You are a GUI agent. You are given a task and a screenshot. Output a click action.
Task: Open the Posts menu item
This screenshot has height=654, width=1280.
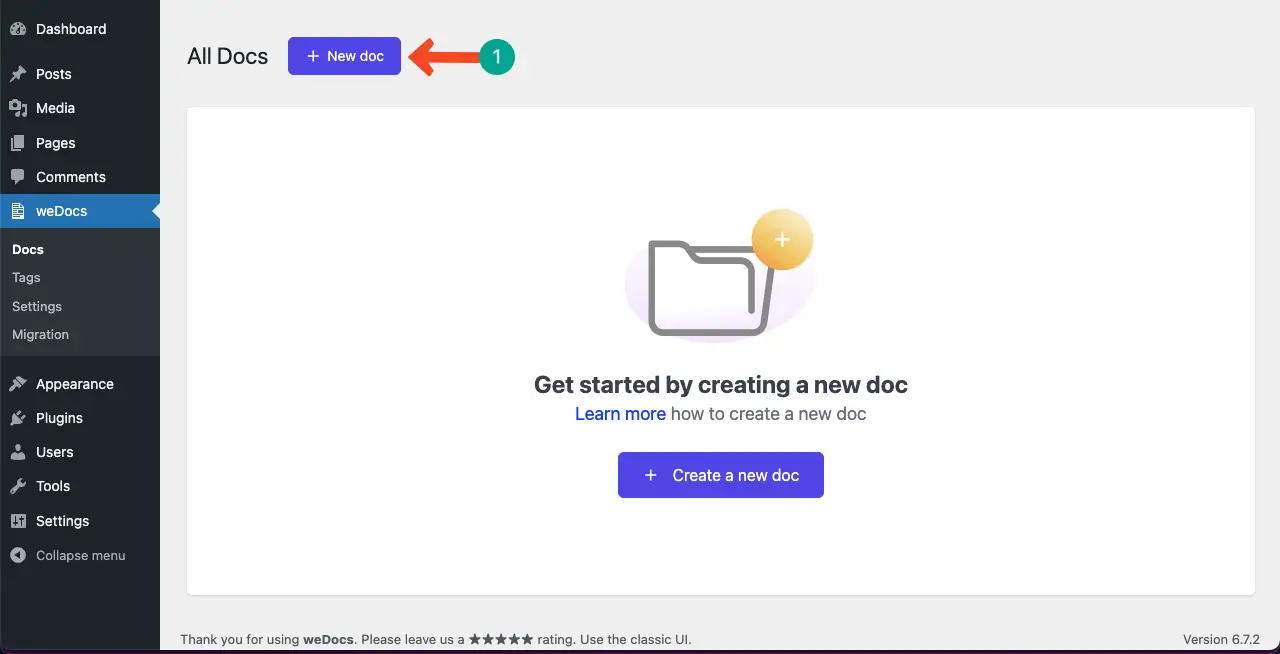[80, 74]
